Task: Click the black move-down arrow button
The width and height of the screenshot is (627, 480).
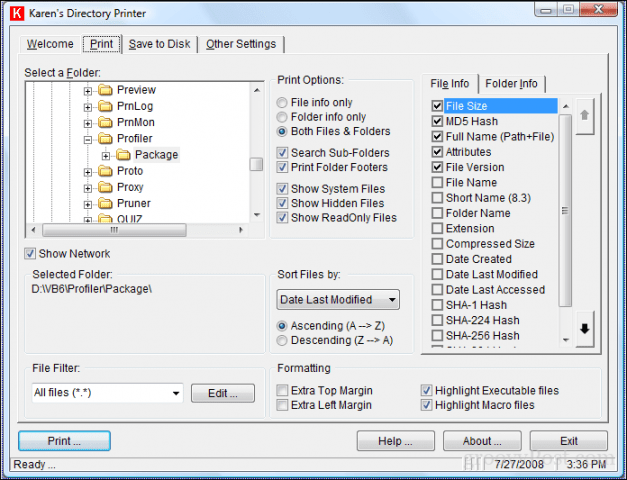Action: [x=585, y=329]
